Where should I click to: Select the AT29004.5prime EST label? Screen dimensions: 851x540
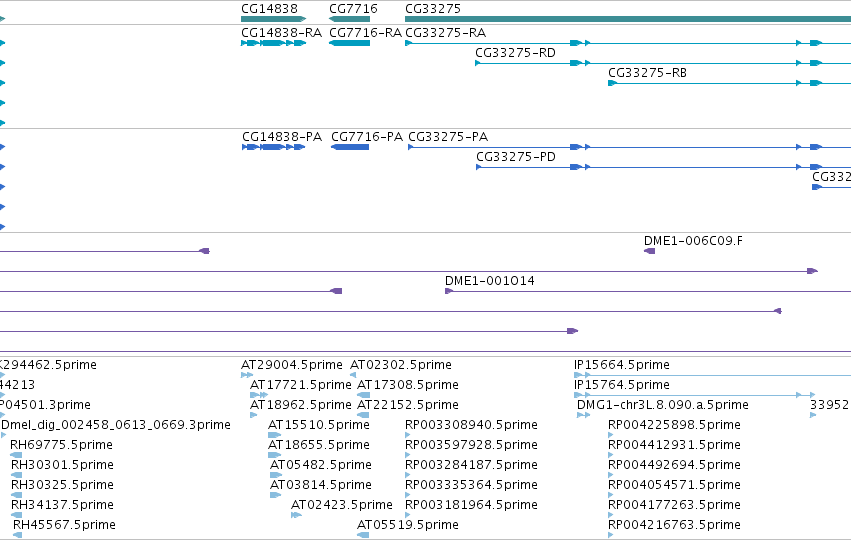[x=292, y=365]
